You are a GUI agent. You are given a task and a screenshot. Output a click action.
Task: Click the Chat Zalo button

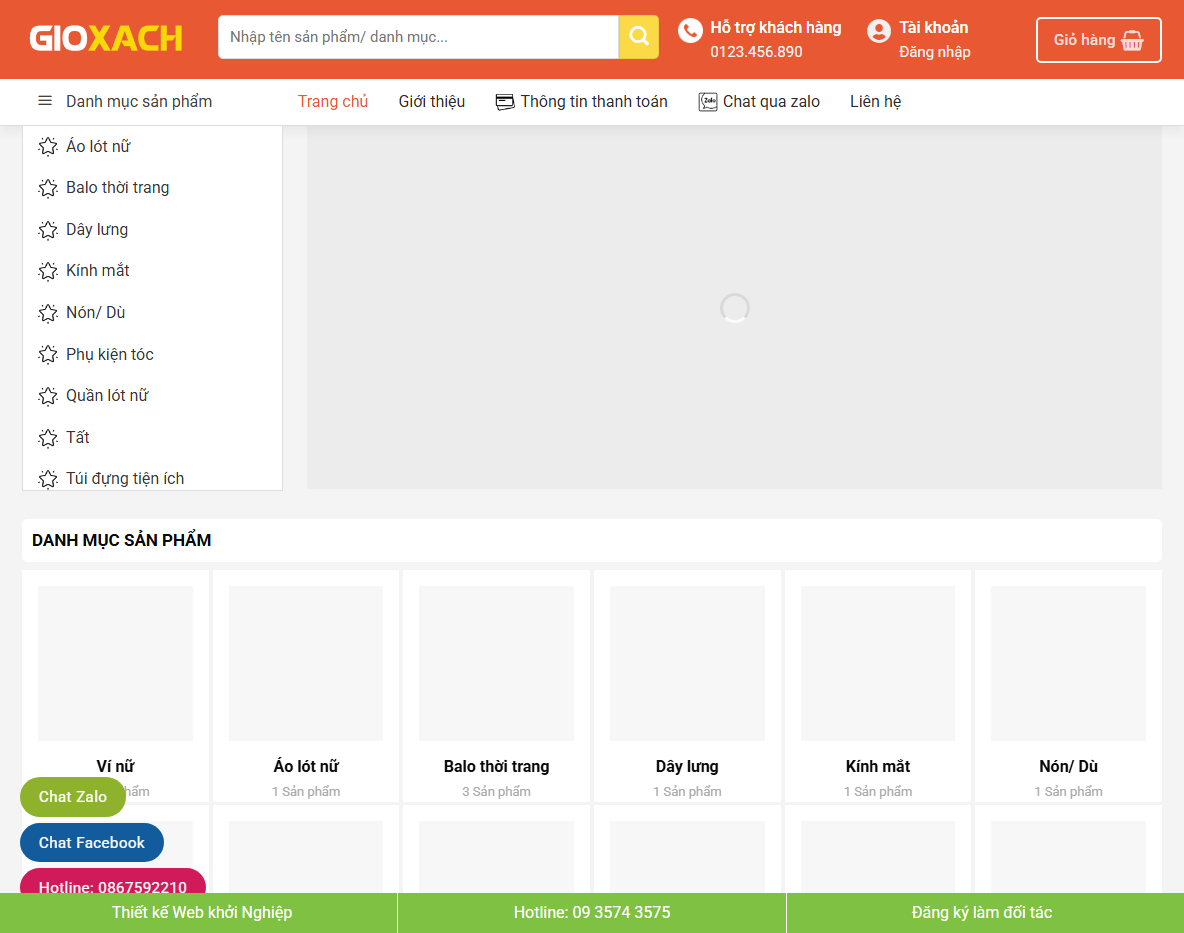[72, 797]
